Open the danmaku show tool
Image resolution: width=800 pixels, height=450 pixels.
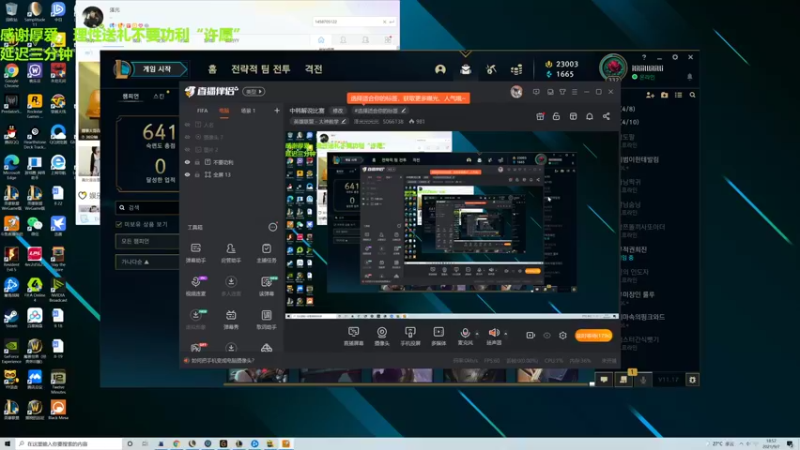(x=231, y=319)
